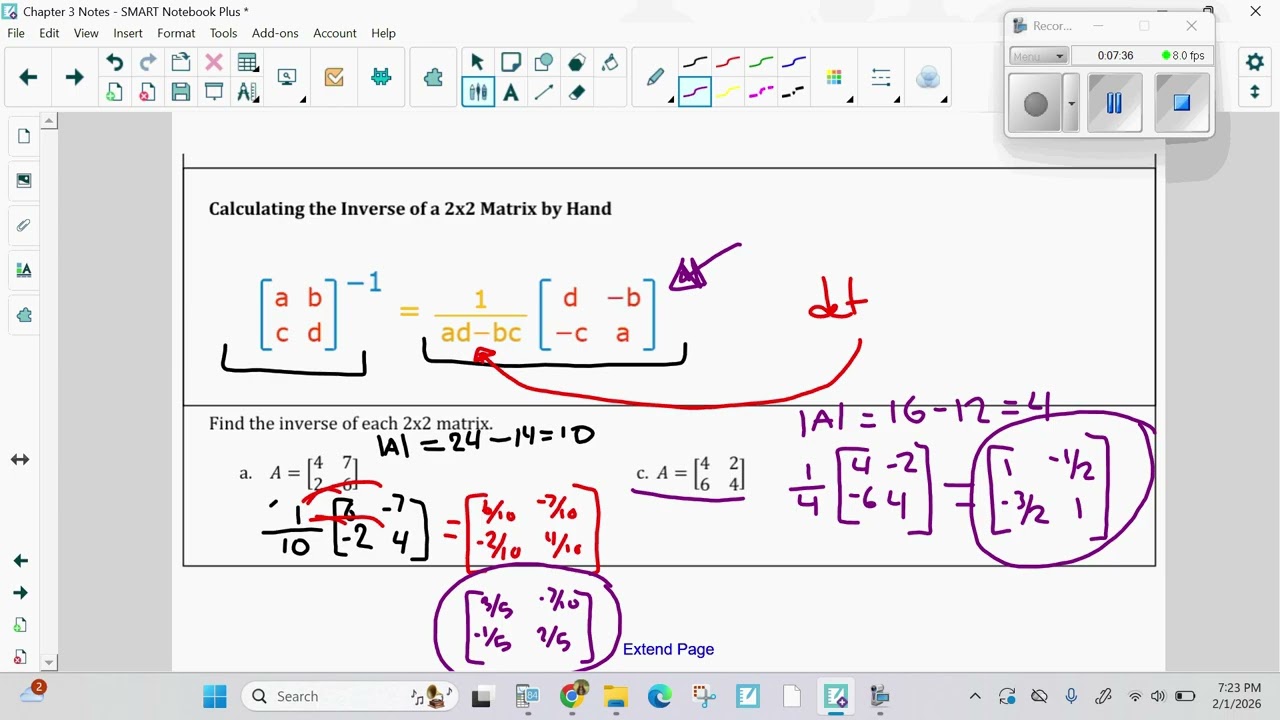Show the screen shade icon

213,93
